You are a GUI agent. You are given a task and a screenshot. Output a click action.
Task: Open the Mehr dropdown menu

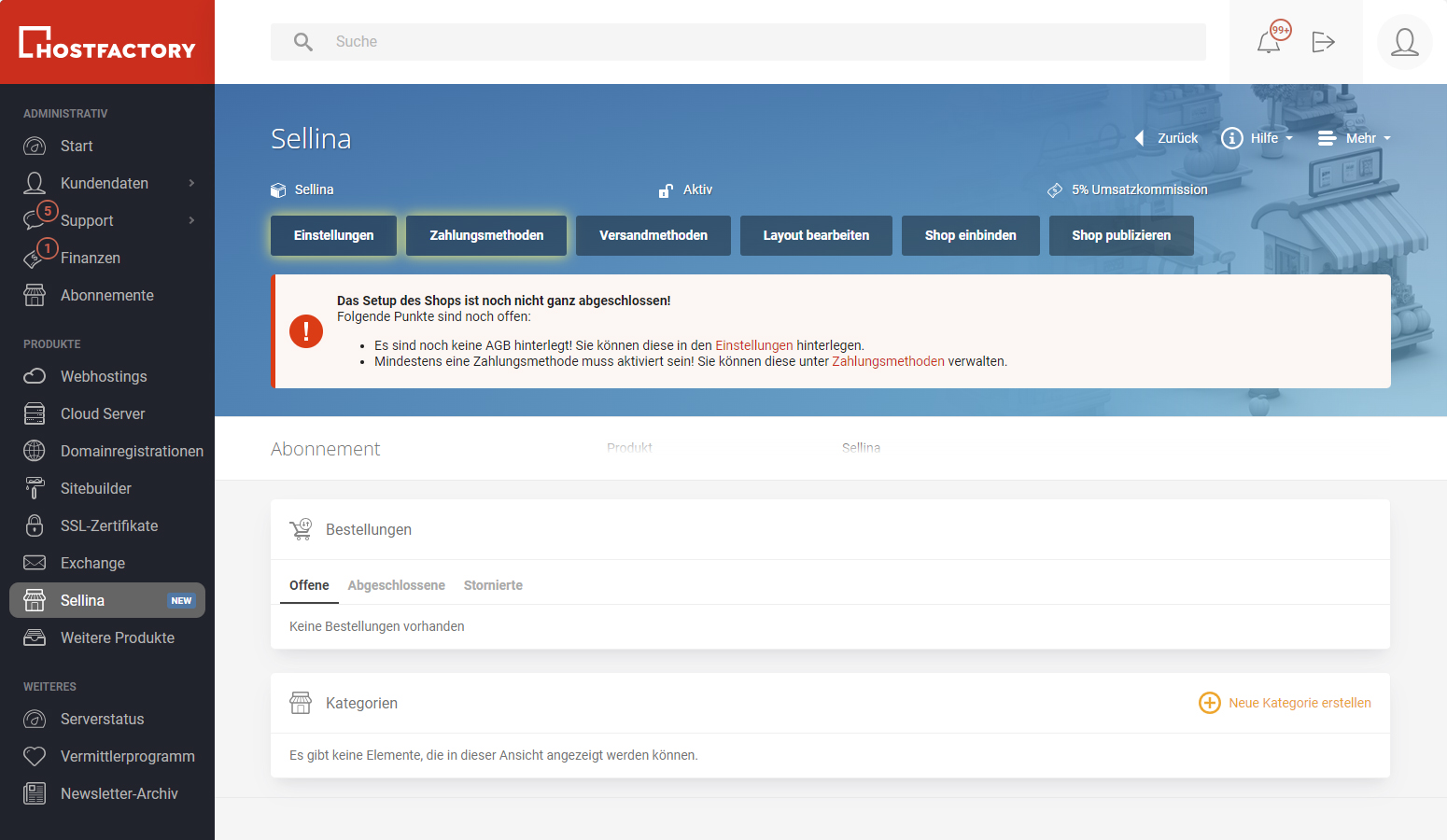(1355, 138)
